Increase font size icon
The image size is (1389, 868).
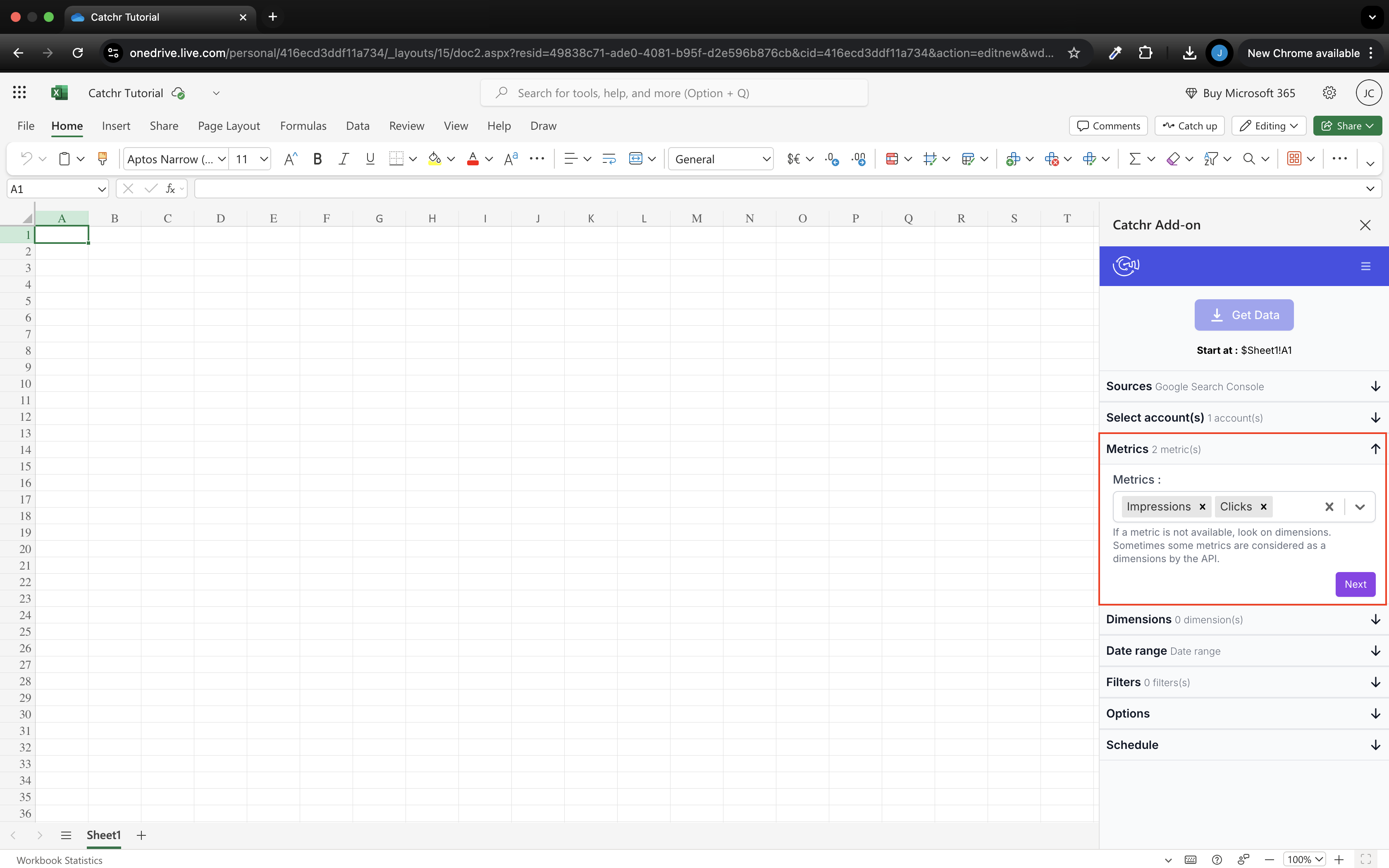tap(291, 159)
